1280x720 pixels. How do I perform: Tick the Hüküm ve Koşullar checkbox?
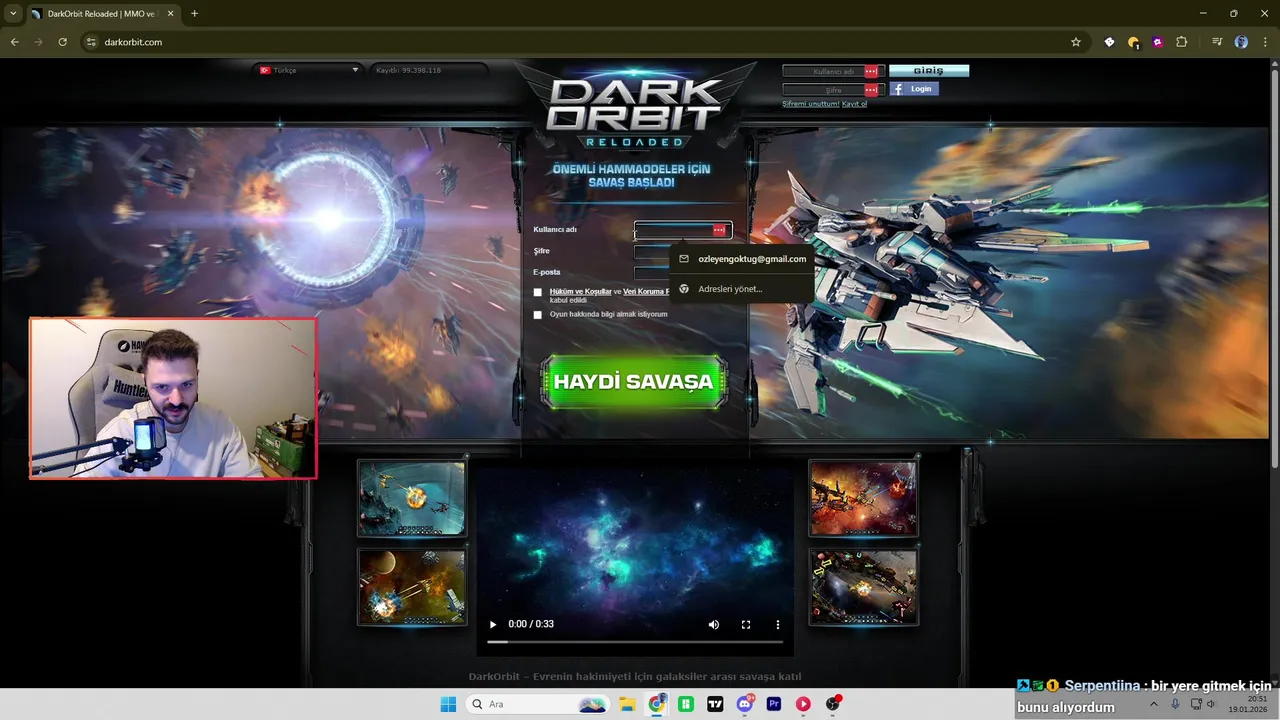(538, 293)
